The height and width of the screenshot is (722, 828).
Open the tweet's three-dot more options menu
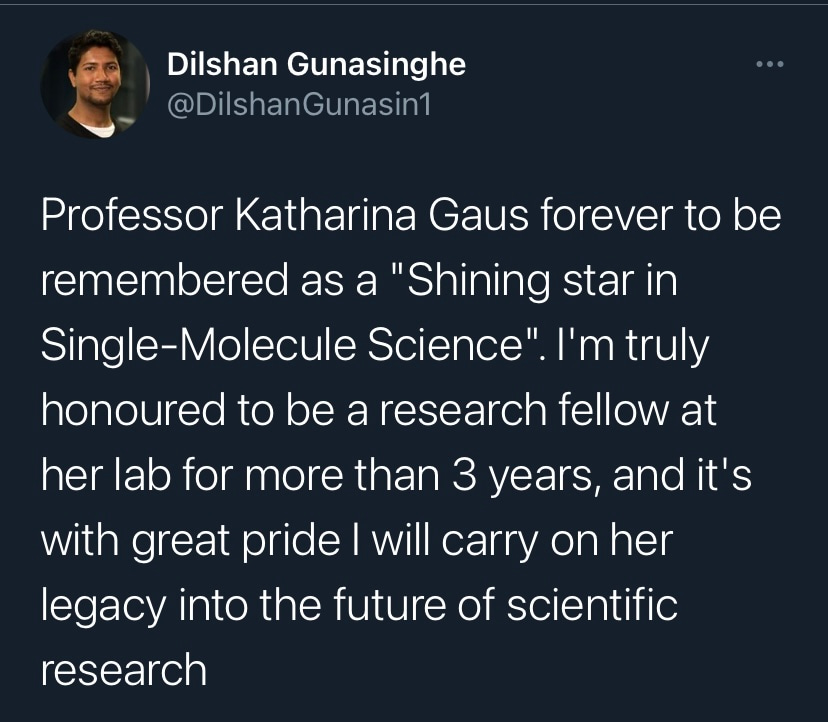pyautogui.click(x=770, y=65)
